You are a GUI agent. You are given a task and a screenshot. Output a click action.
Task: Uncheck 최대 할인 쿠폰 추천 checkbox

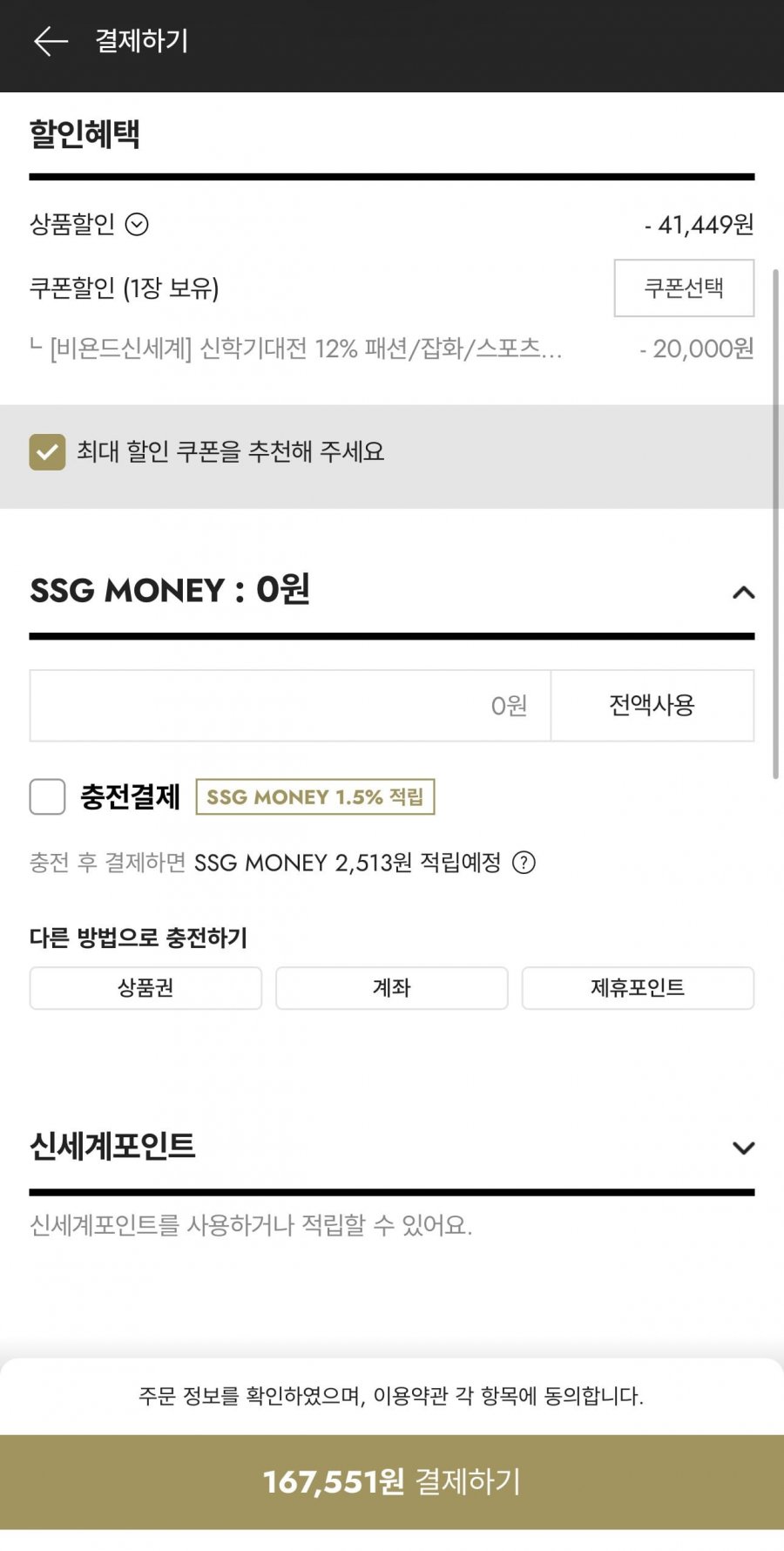(x=47, y=452)
